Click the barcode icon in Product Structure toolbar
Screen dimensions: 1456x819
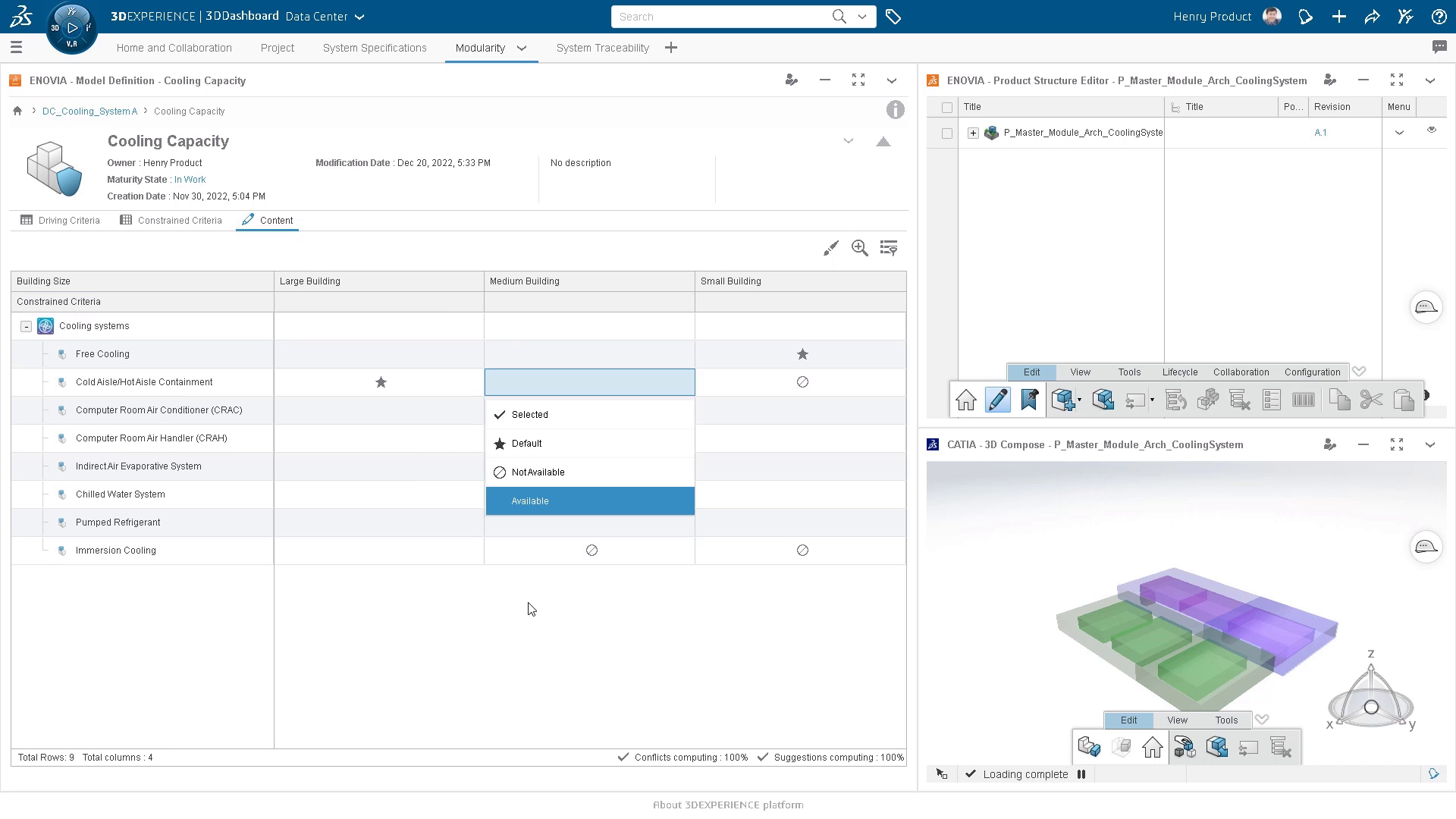coord(1304,400)
